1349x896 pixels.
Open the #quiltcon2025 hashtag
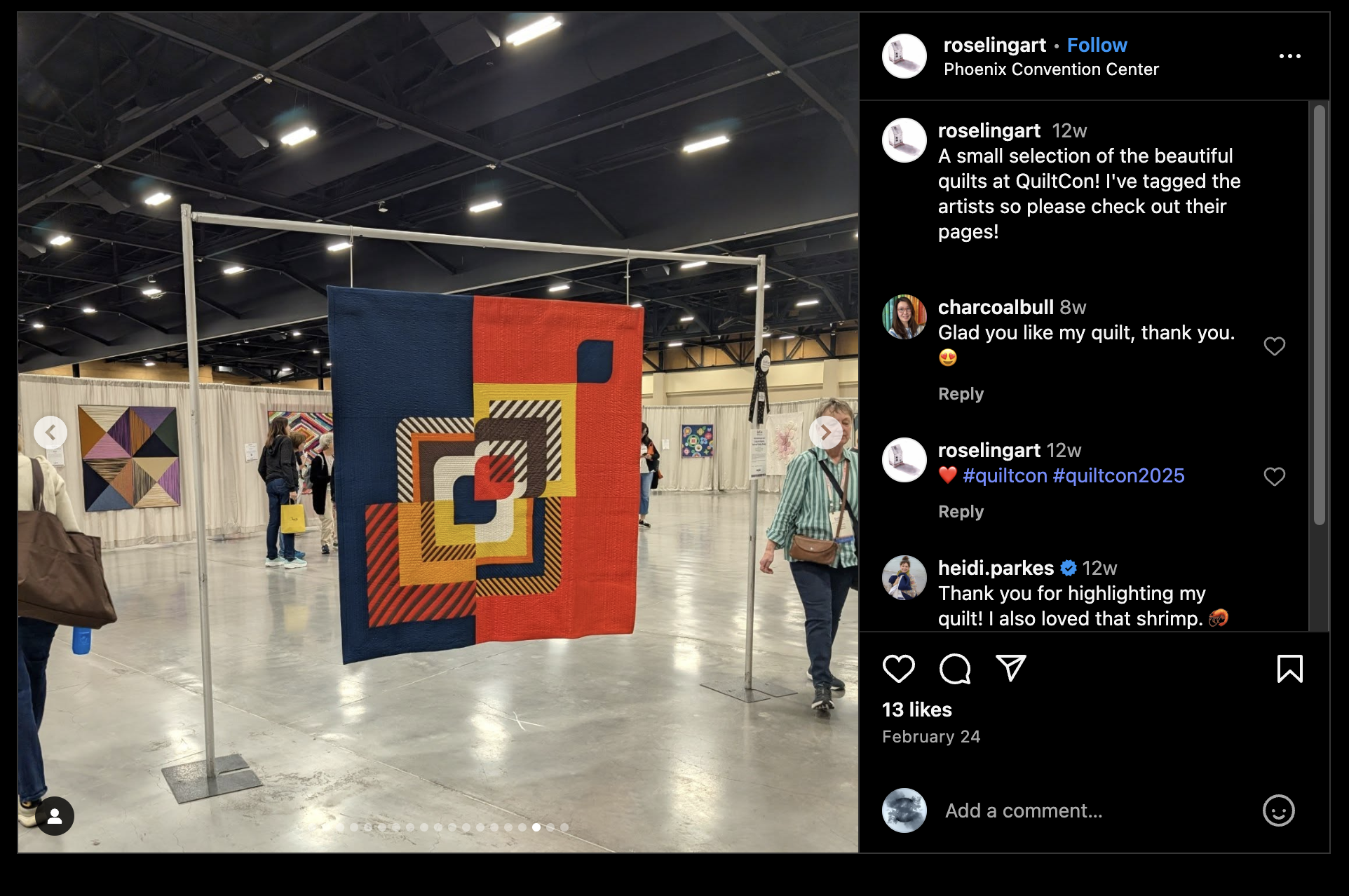[x=1119, y=475]
